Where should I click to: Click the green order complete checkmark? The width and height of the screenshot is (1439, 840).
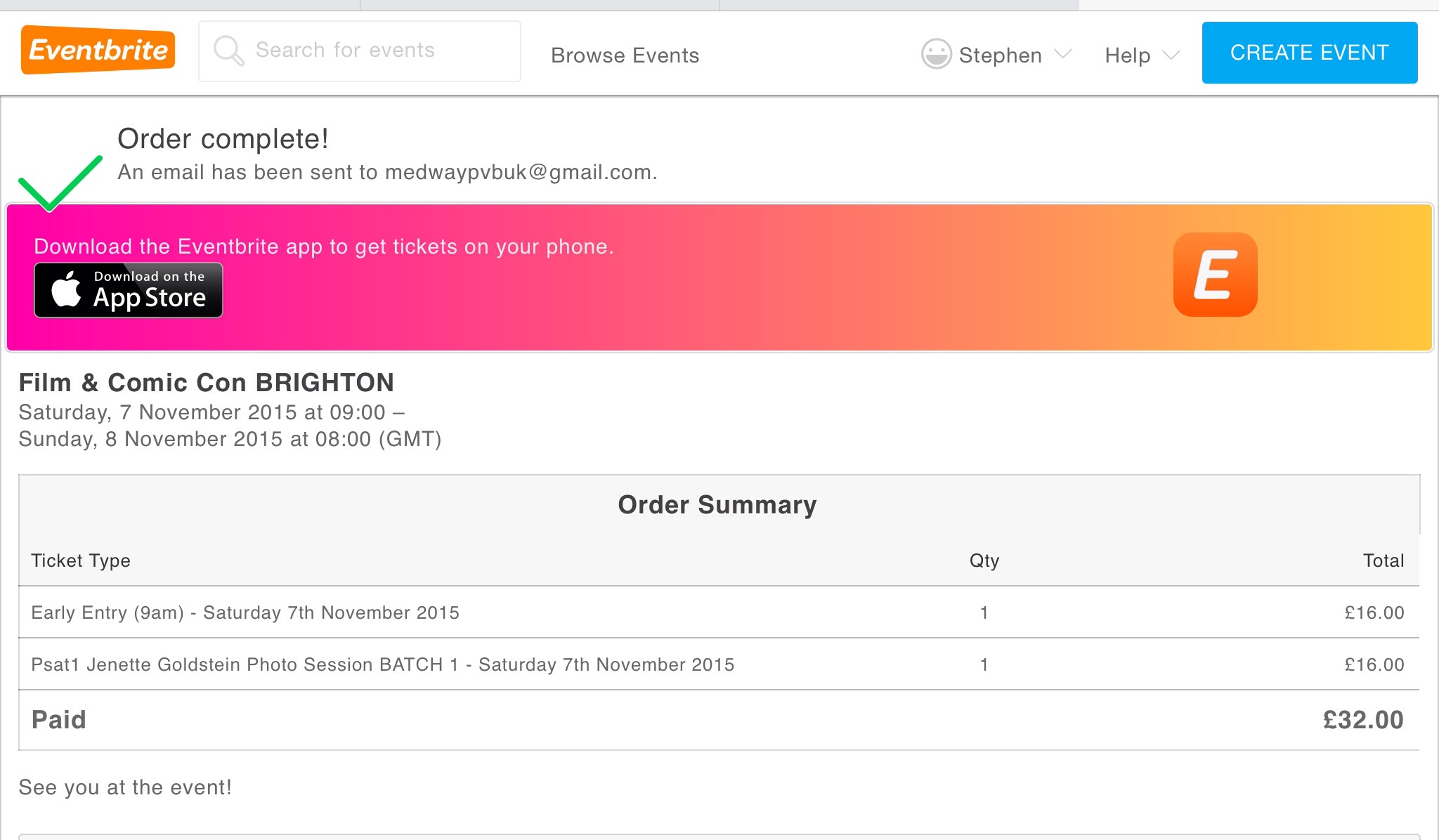pyautogui.click(x=60, y=183)
